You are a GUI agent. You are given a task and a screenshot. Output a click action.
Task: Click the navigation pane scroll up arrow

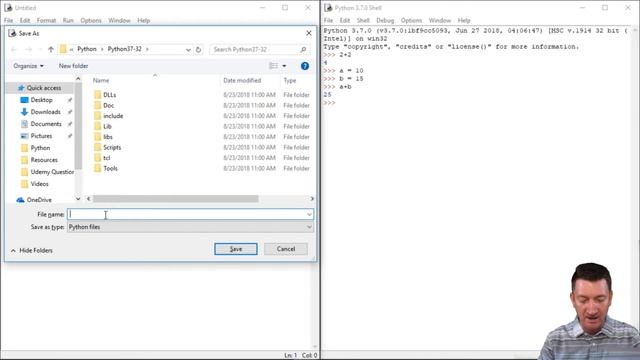pos(78,79)
